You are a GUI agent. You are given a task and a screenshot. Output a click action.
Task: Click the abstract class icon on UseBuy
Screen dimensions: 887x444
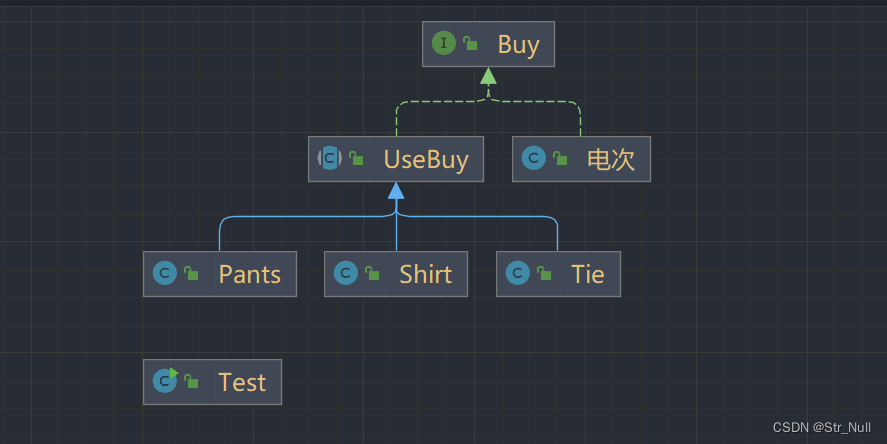[330, 158]
